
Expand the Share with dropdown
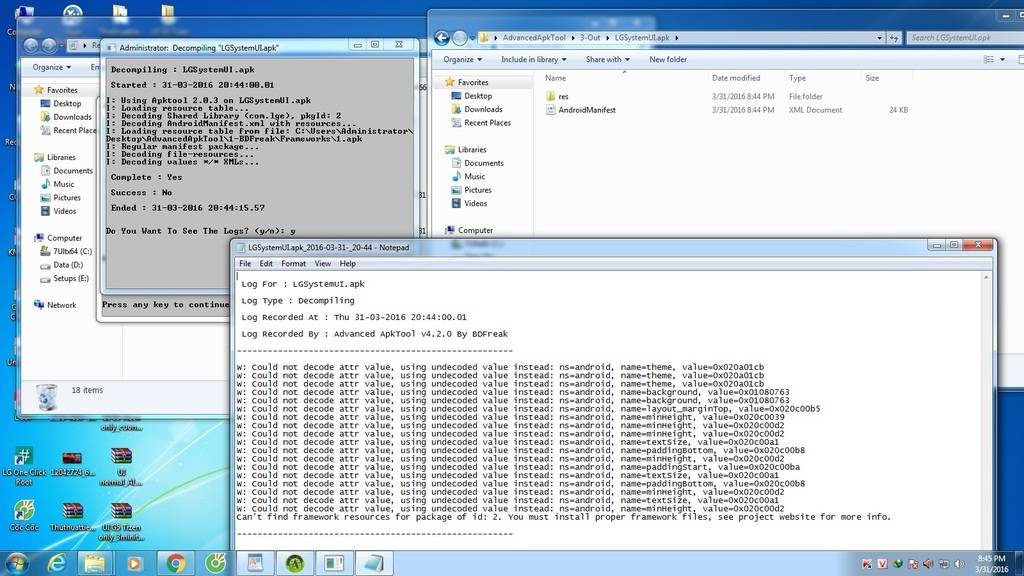click(607, 59)
